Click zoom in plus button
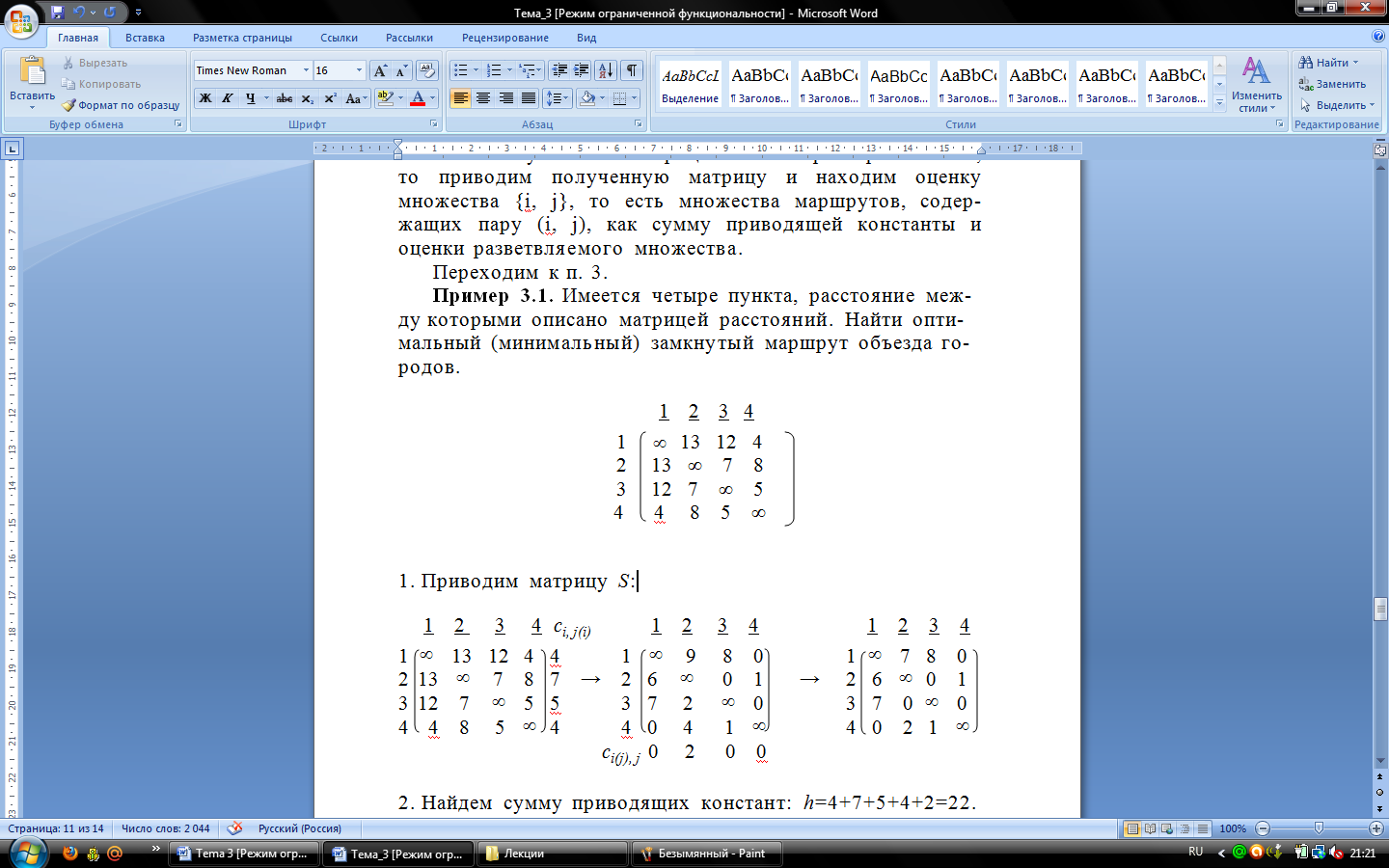1389x868 pixels. [x=1376, y=828]
